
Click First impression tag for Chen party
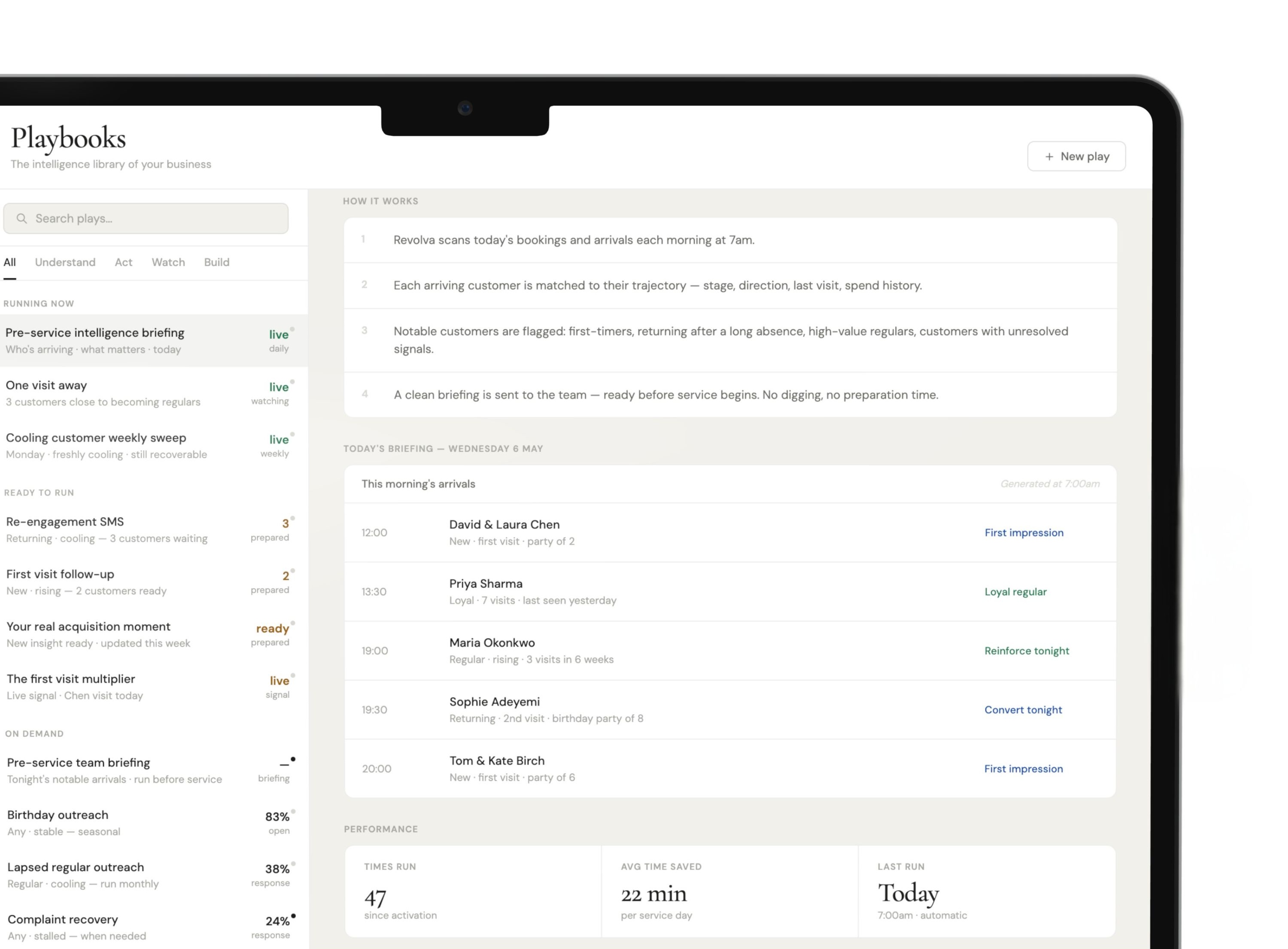pos(1023,532)
